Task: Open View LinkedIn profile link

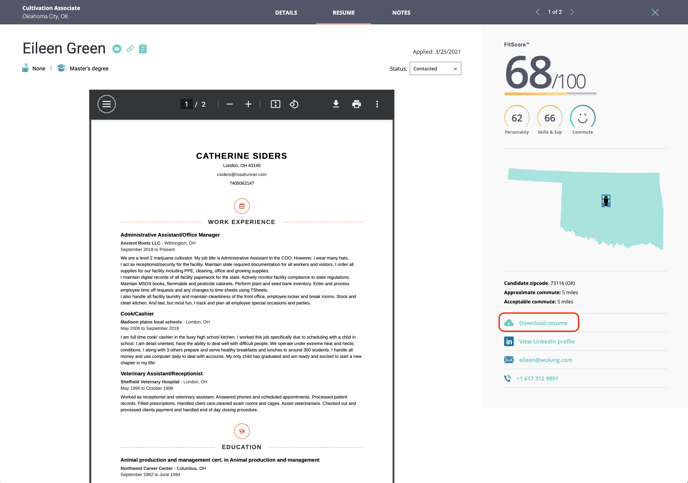Action: pyautogui.click(x=546, y=341)
